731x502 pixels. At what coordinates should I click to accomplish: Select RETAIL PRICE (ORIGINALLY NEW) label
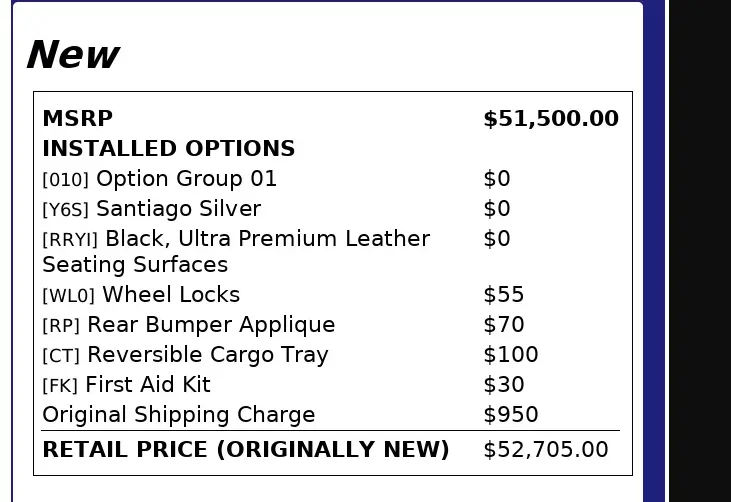click(x=246, y=449)
